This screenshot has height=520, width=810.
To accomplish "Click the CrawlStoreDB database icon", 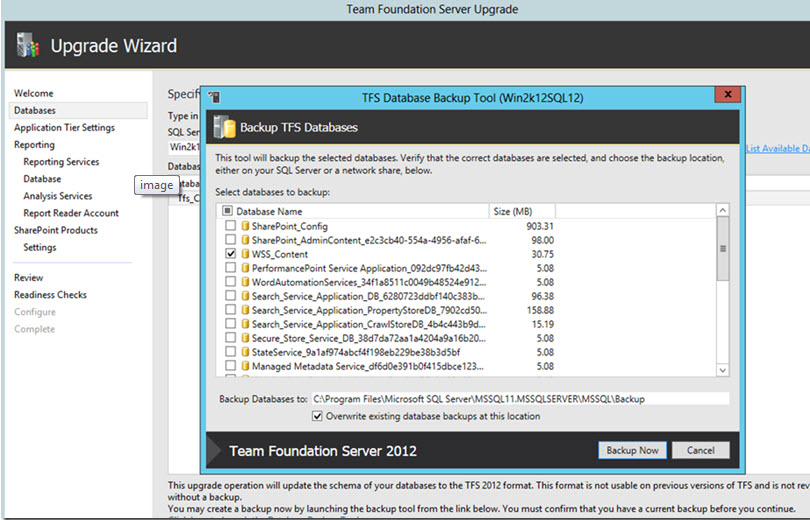I will (245, 324).
